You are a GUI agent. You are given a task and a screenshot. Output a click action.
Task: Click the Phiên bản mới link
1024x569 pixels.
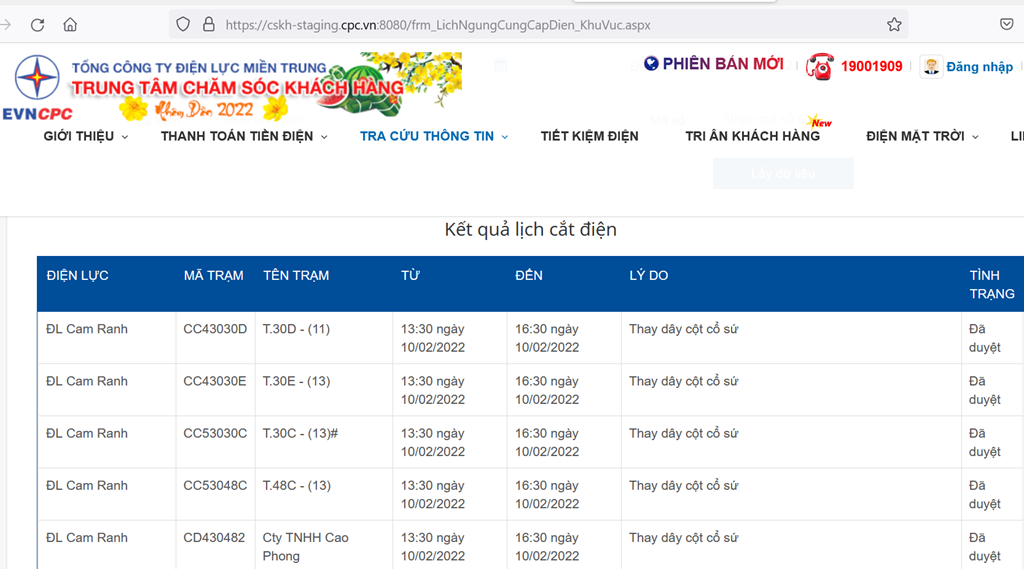(x=723, y=64)
